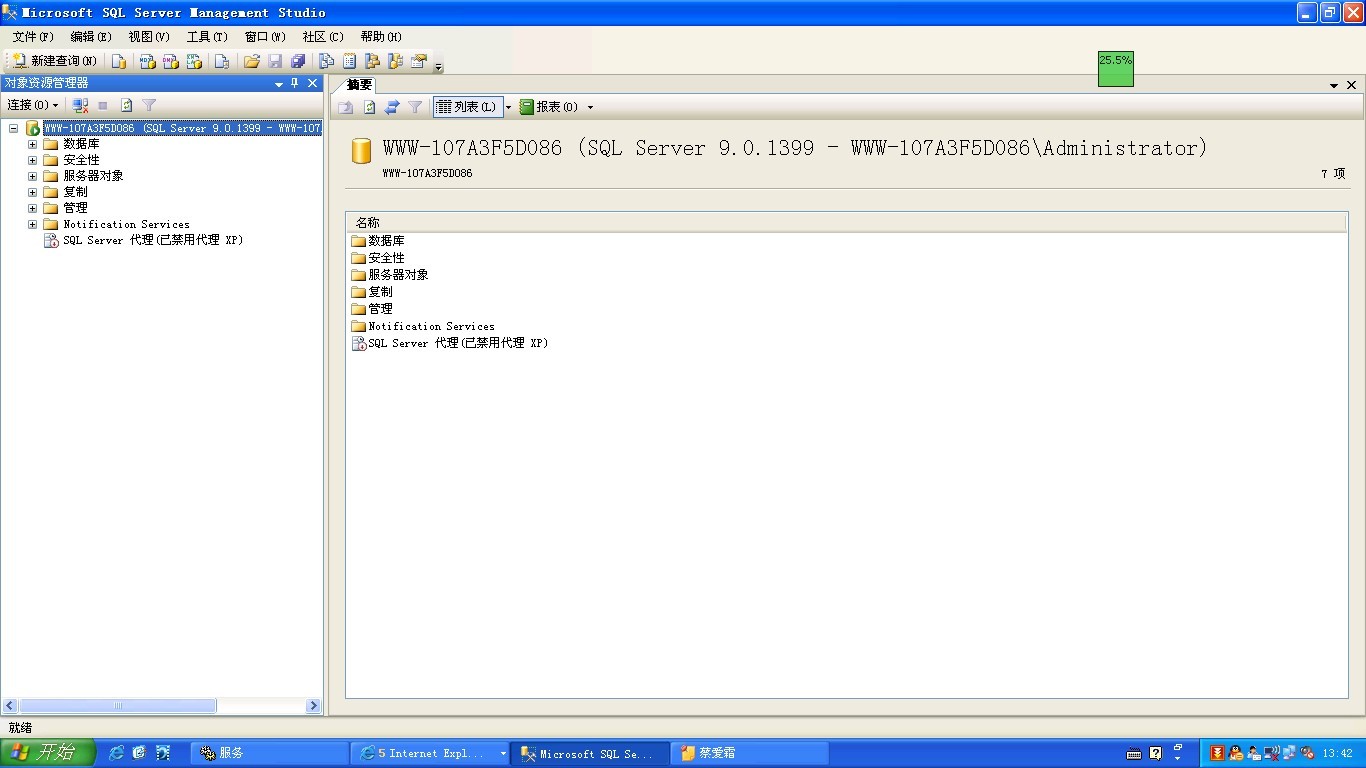The image size is (1366, 768).
Task: Expand the Notification Services tree node
Action: [32, 224]
